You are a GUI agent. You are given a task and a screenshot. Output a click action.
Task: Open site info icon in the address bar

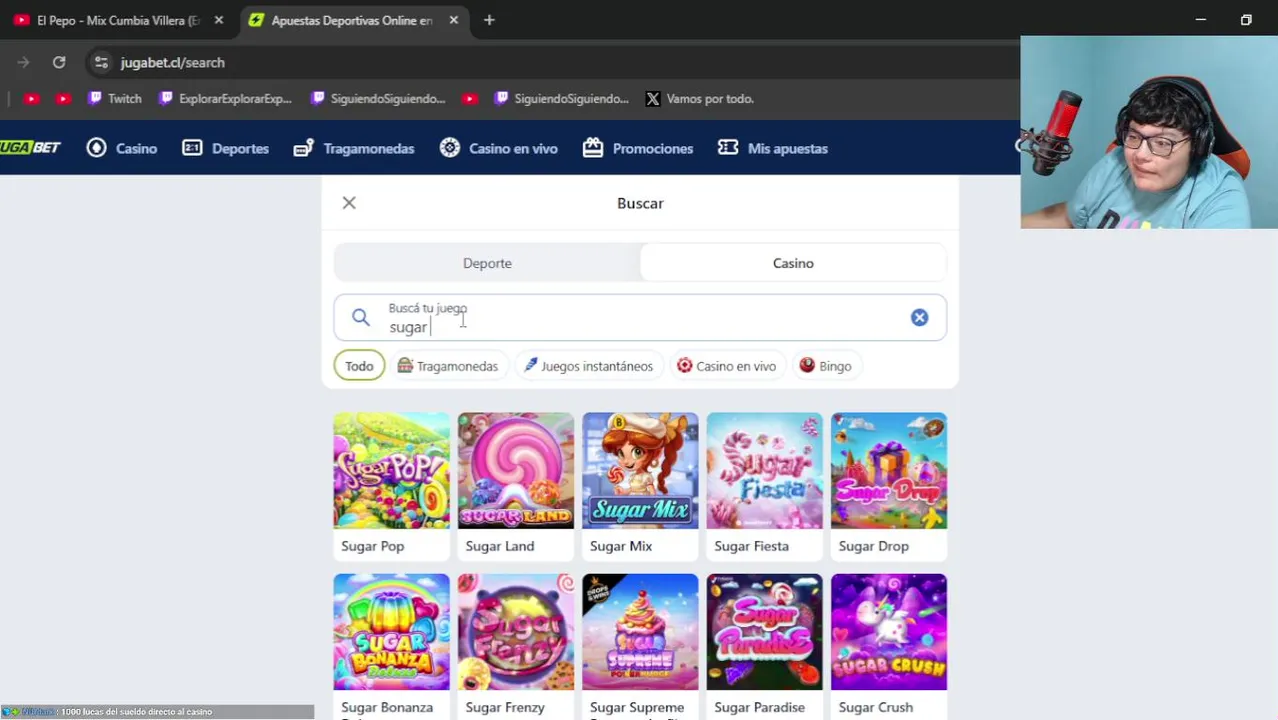coord(101,62)
